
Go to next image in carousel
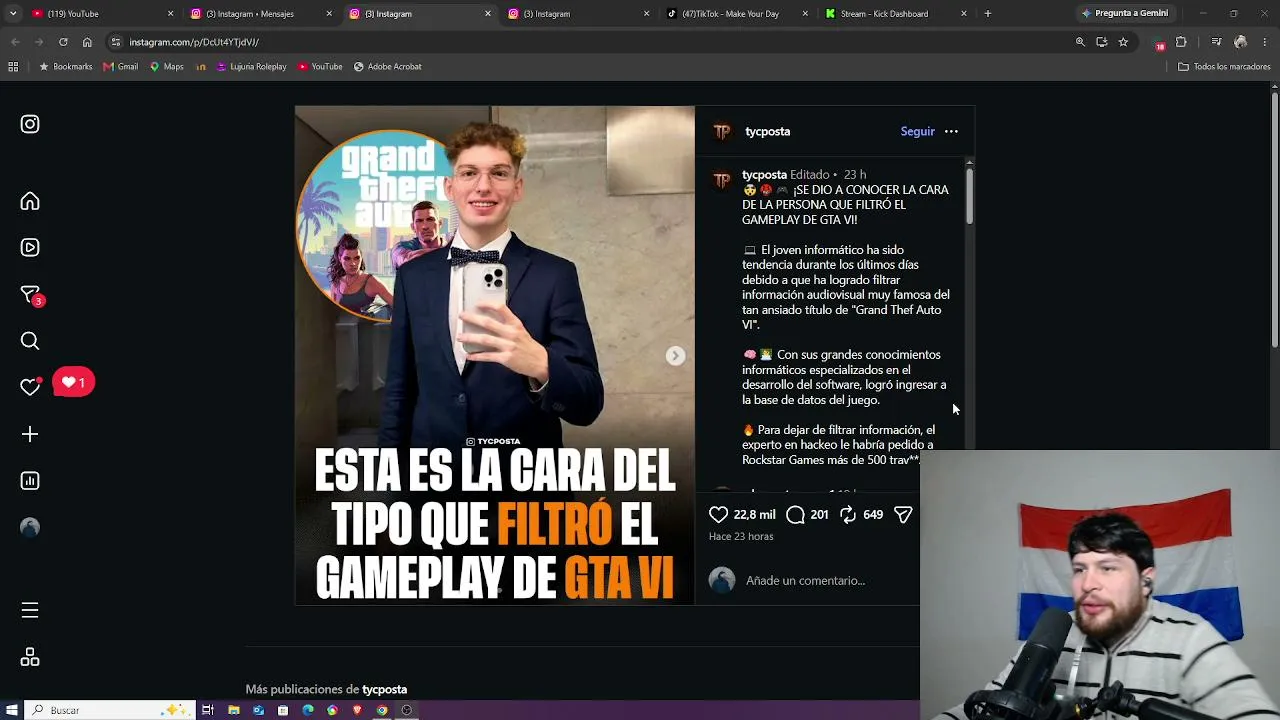(676, 356)
